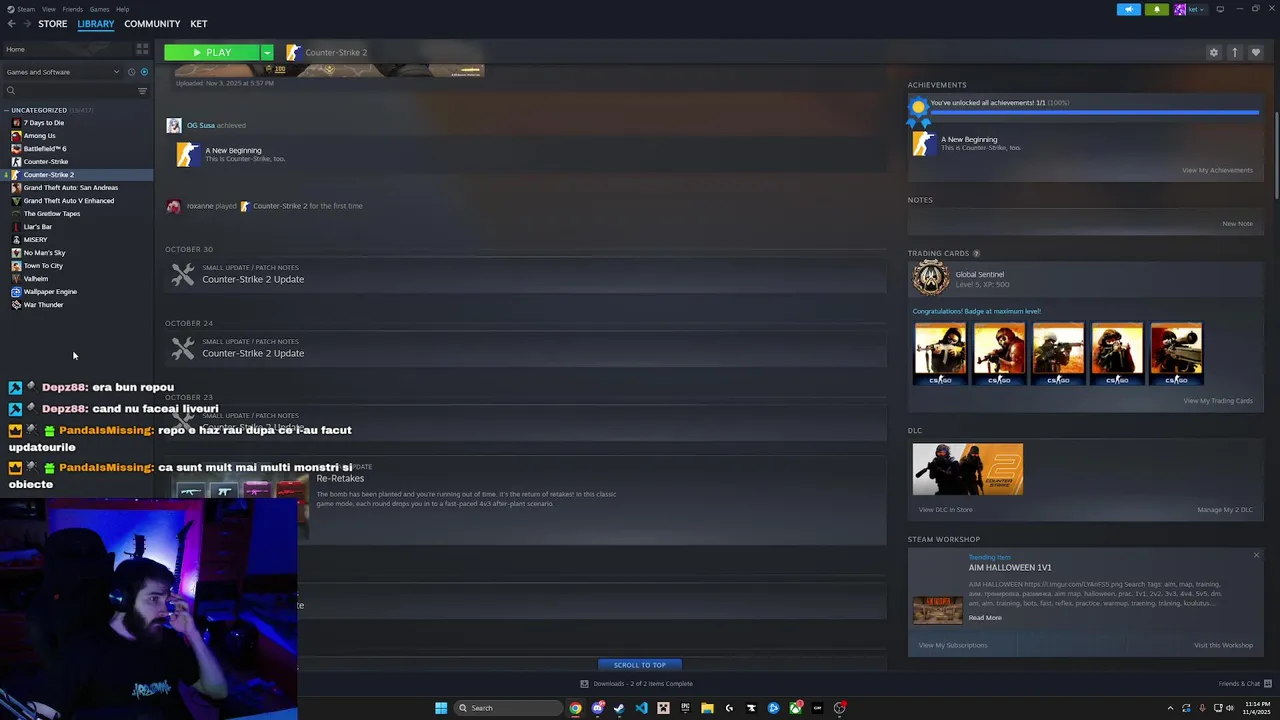Open the Help menu

[x=122, y=9]
